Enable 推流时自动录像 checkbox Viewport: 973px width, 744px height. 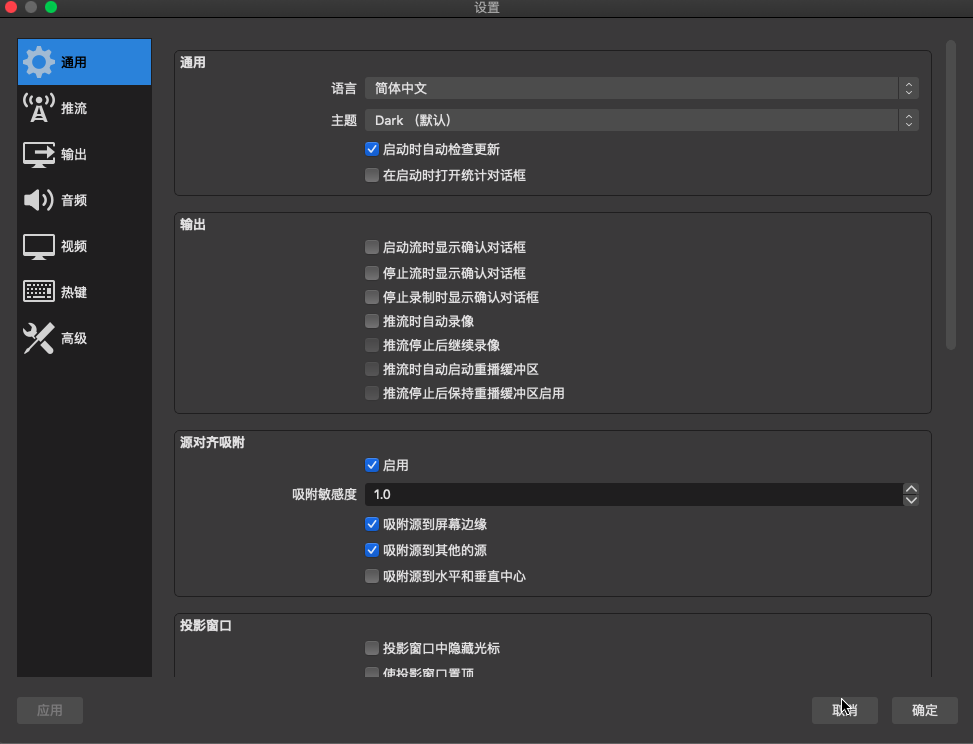pyautogui.click(x=372, y=321)
